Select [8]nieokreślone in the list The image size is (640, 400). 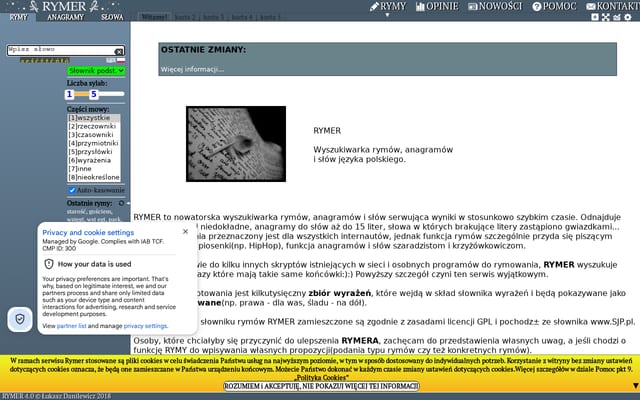pos(94,177)
